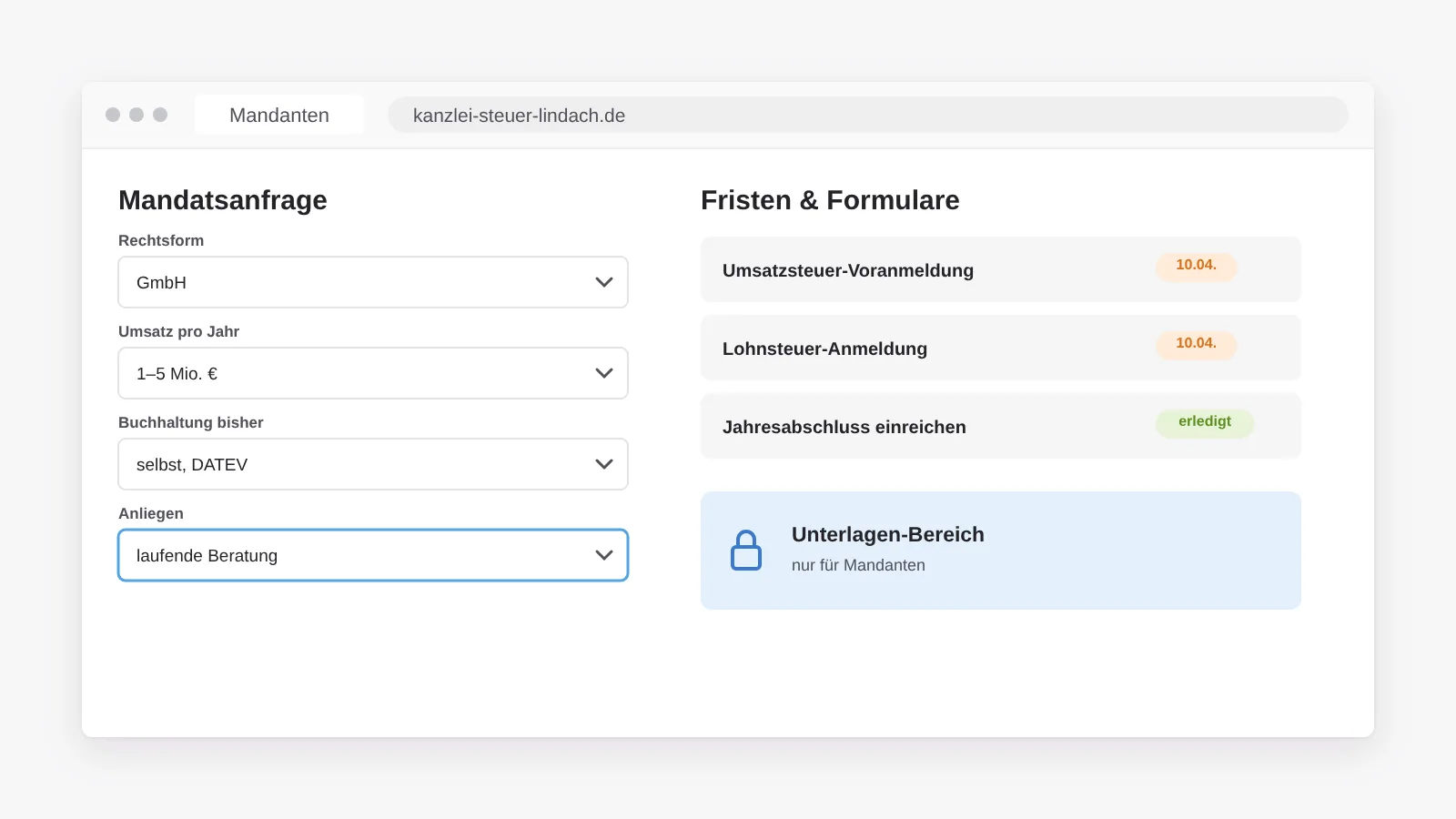1456x819 pixels.
Task: Open the Unterlagen-Bereich card
Action: coord(1001,551)
